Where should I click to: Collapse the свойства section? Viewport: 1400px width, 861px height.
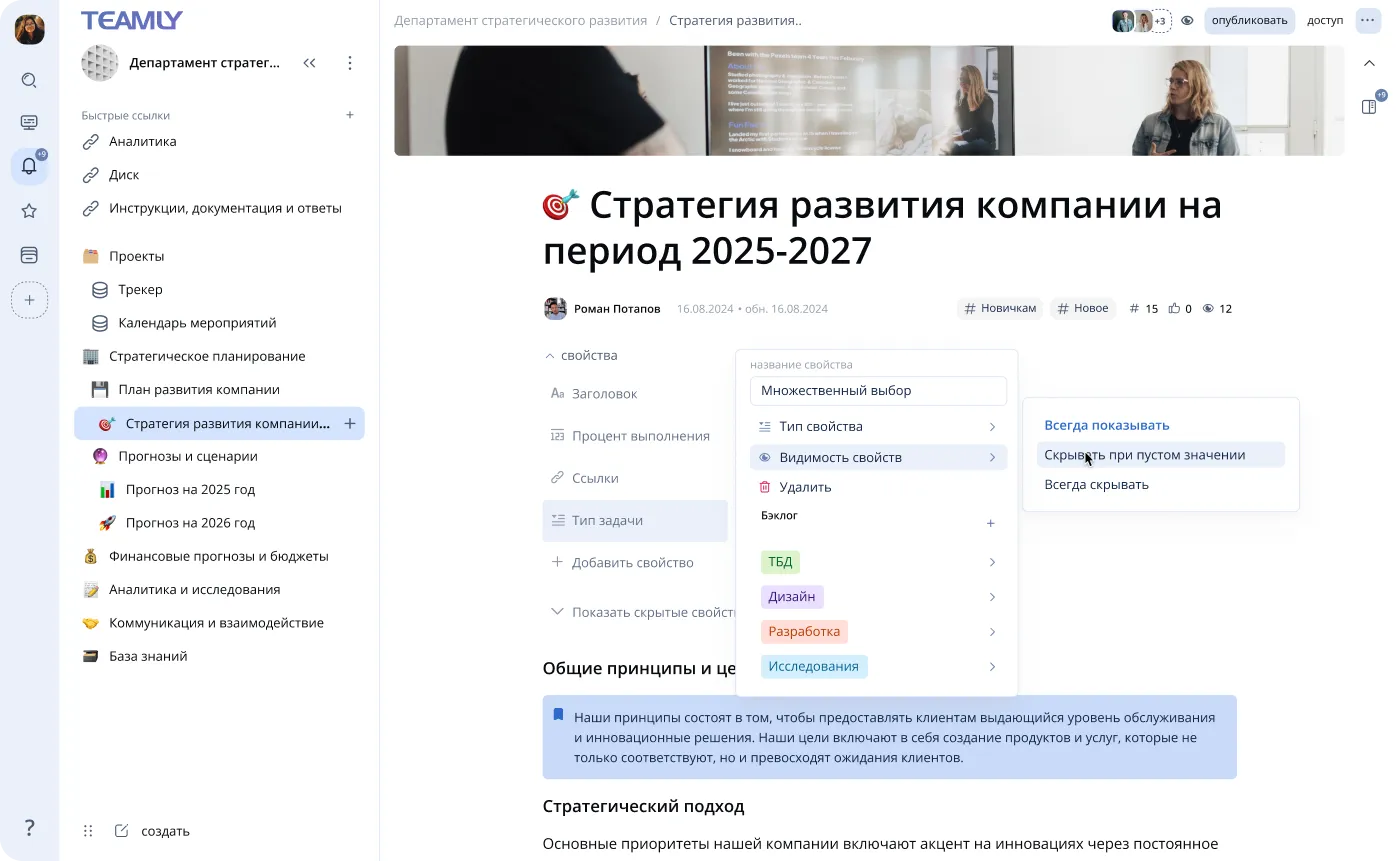[x=580, y=355]
